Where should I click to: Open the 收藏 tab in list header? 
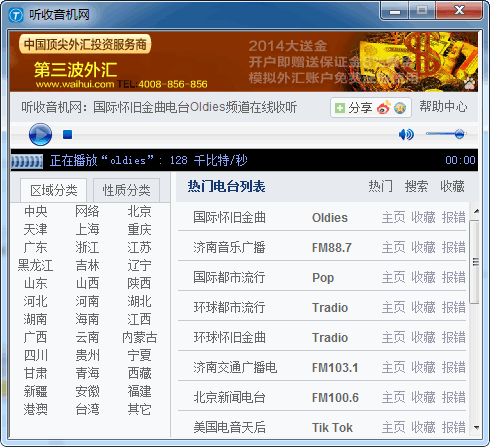(452, 186)
